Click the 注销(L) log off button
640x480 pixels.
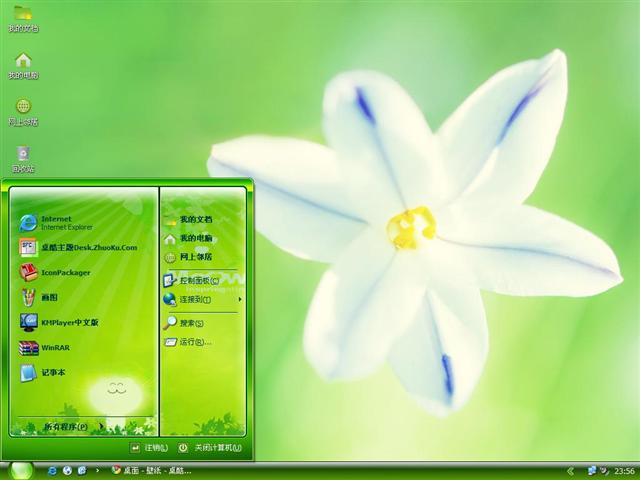[x=149, y=448]
